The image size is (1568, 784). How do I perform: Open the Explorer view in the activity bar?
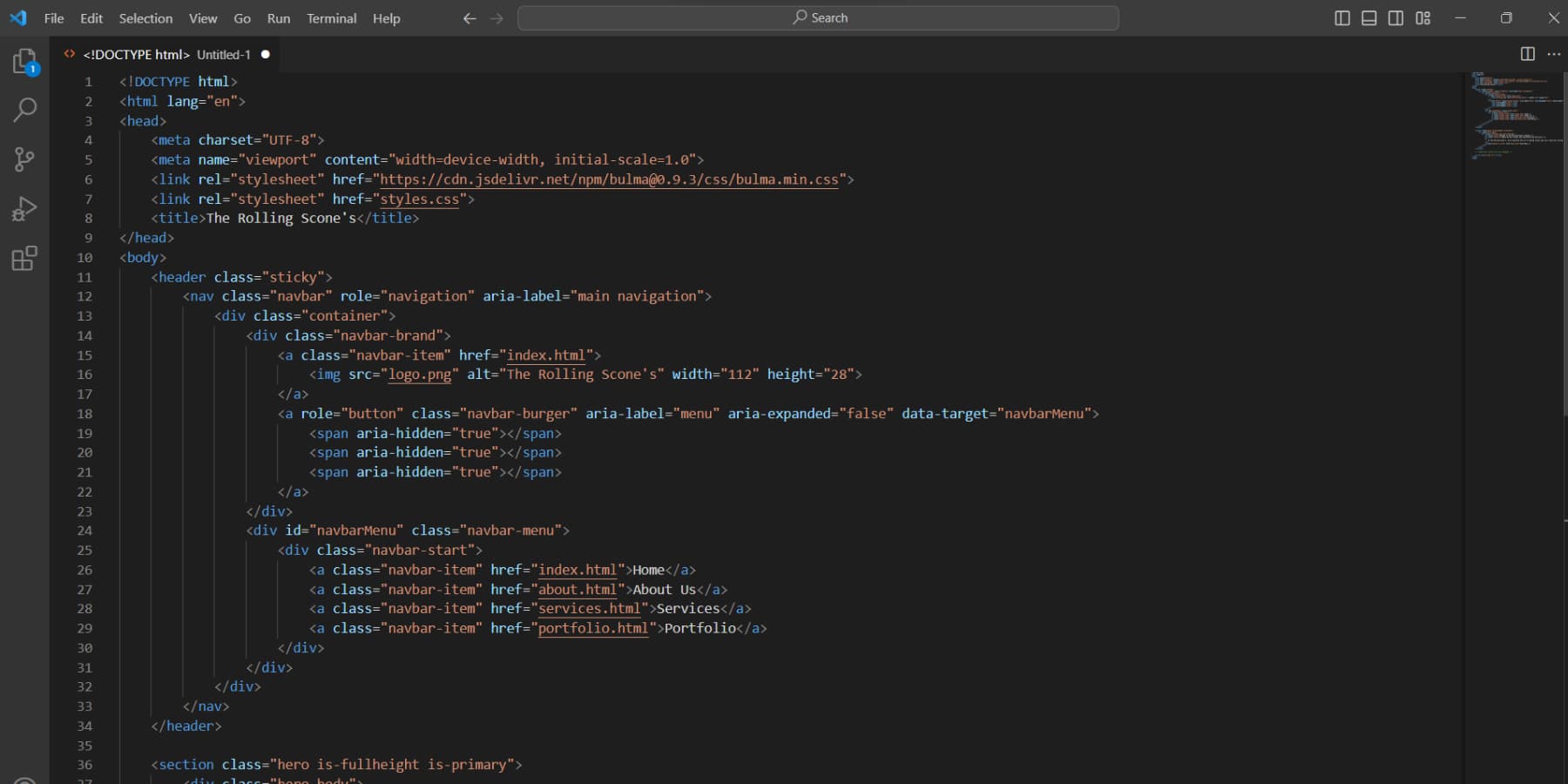(24, 61)
